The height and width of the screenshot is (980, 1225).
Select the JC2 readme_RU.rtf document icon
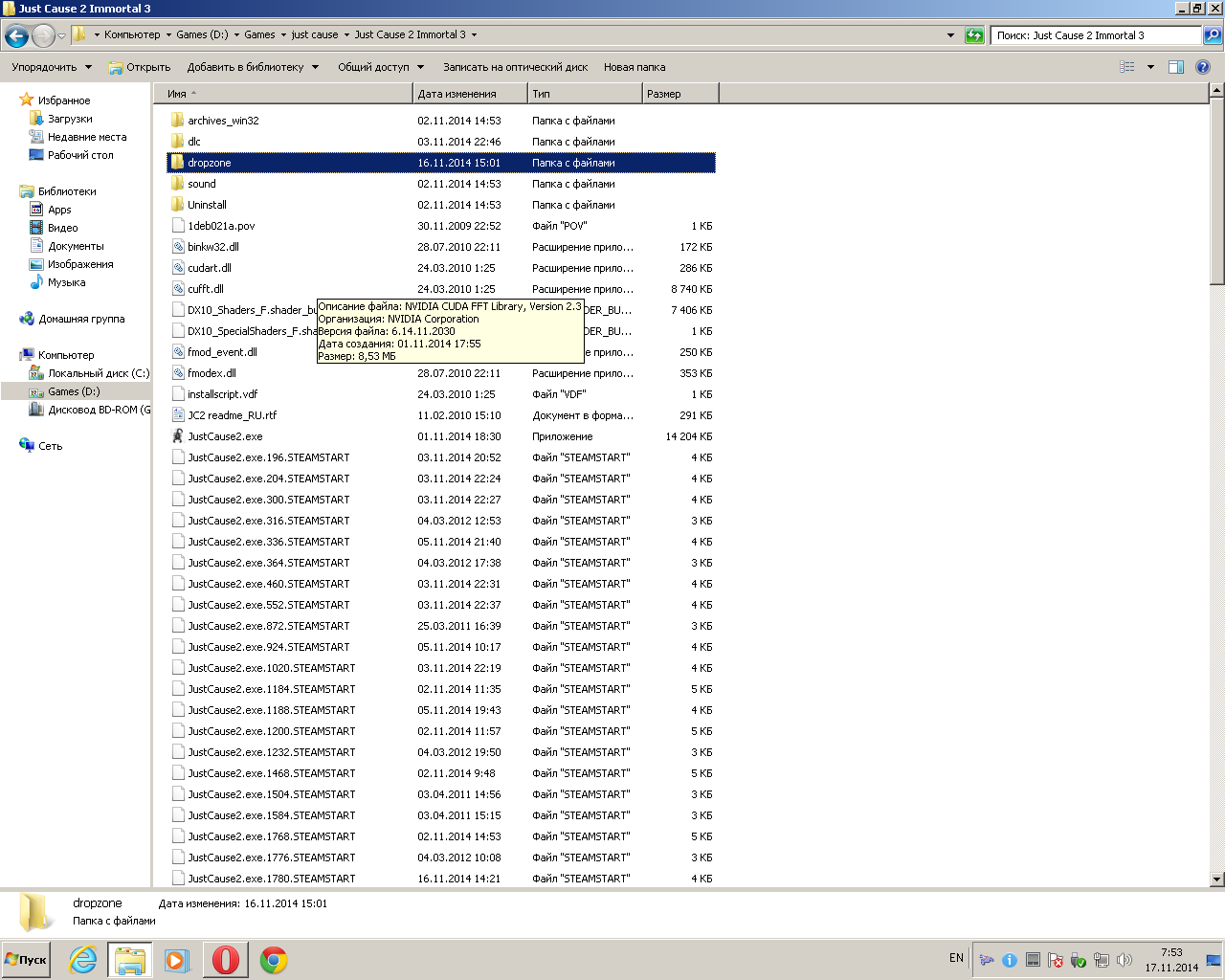(177, 415)
